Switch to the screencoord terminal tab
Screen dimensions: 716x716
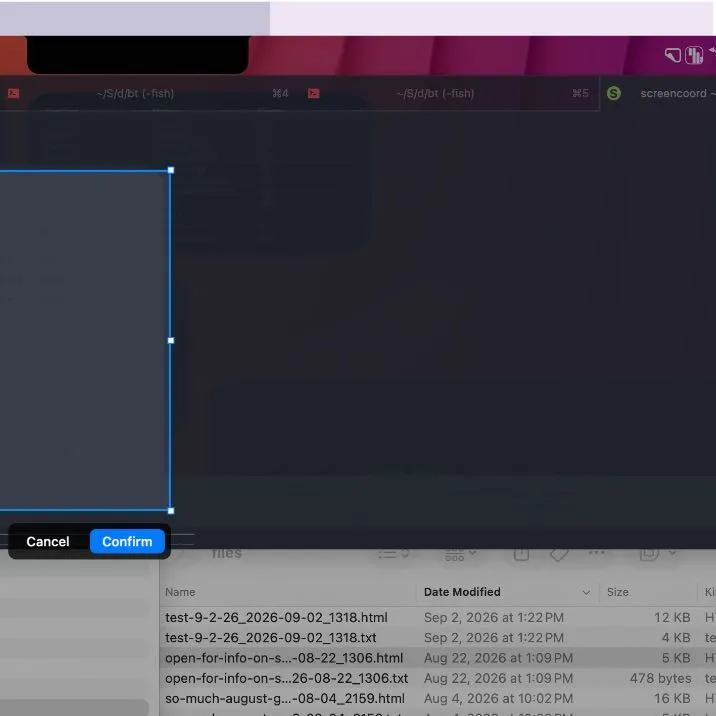[x=659, y=94]
